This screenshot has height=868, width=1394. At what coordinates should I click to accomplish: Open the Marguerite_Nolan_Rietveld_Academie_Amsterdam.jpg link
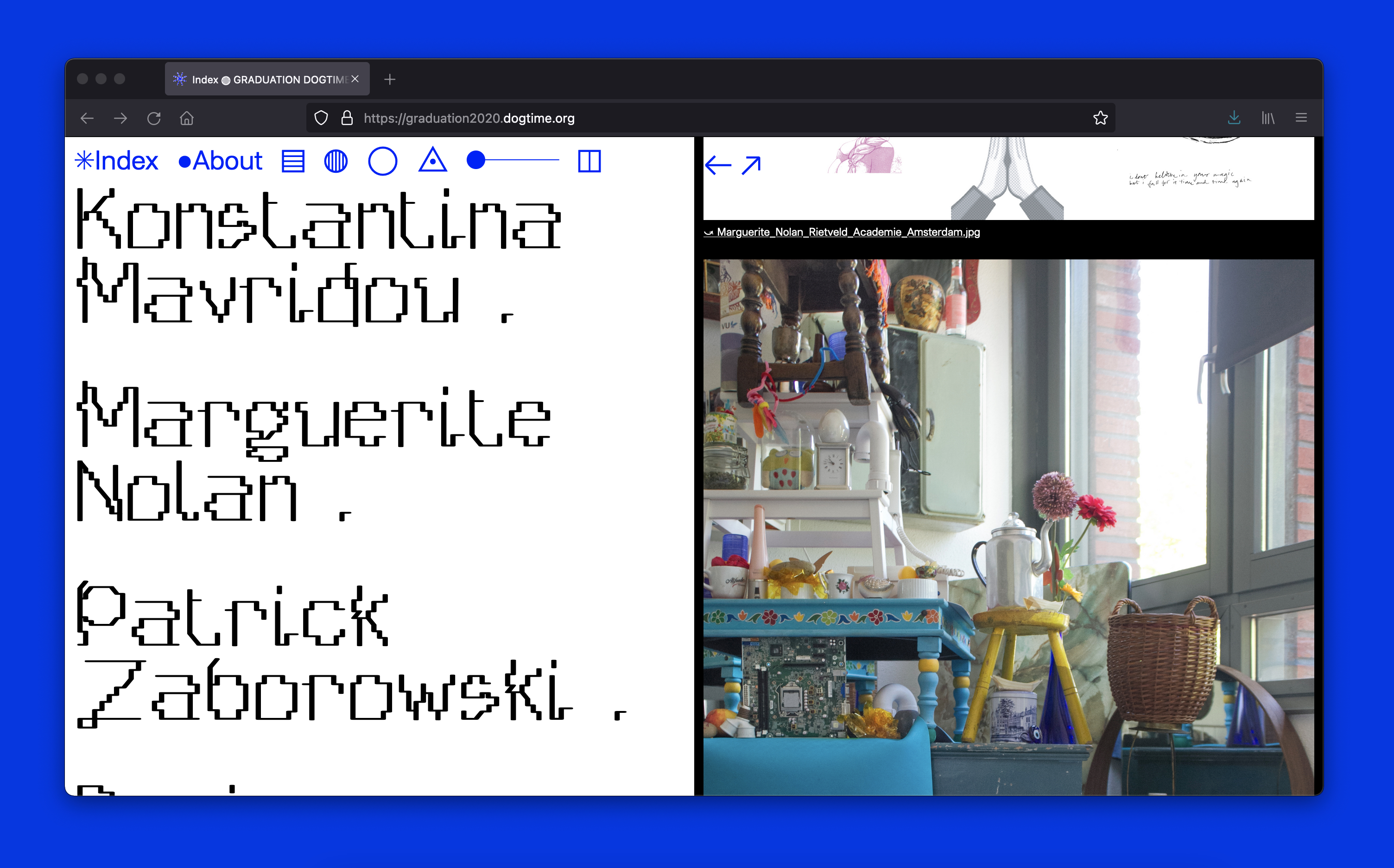(x=848, y=233)
